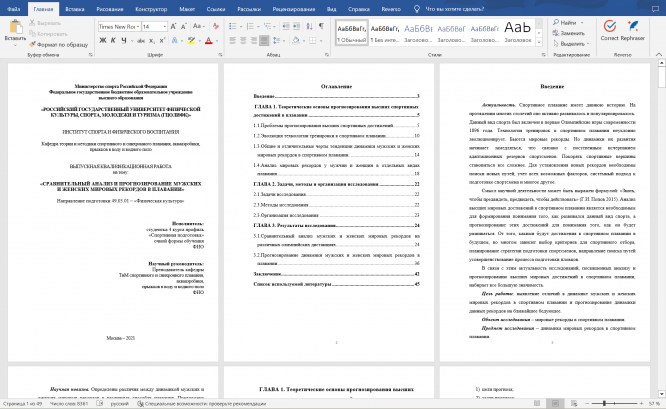Switch to the Рецензирование tab
Image resolution: width=666 pixels, height=409 pixels.
294,9
